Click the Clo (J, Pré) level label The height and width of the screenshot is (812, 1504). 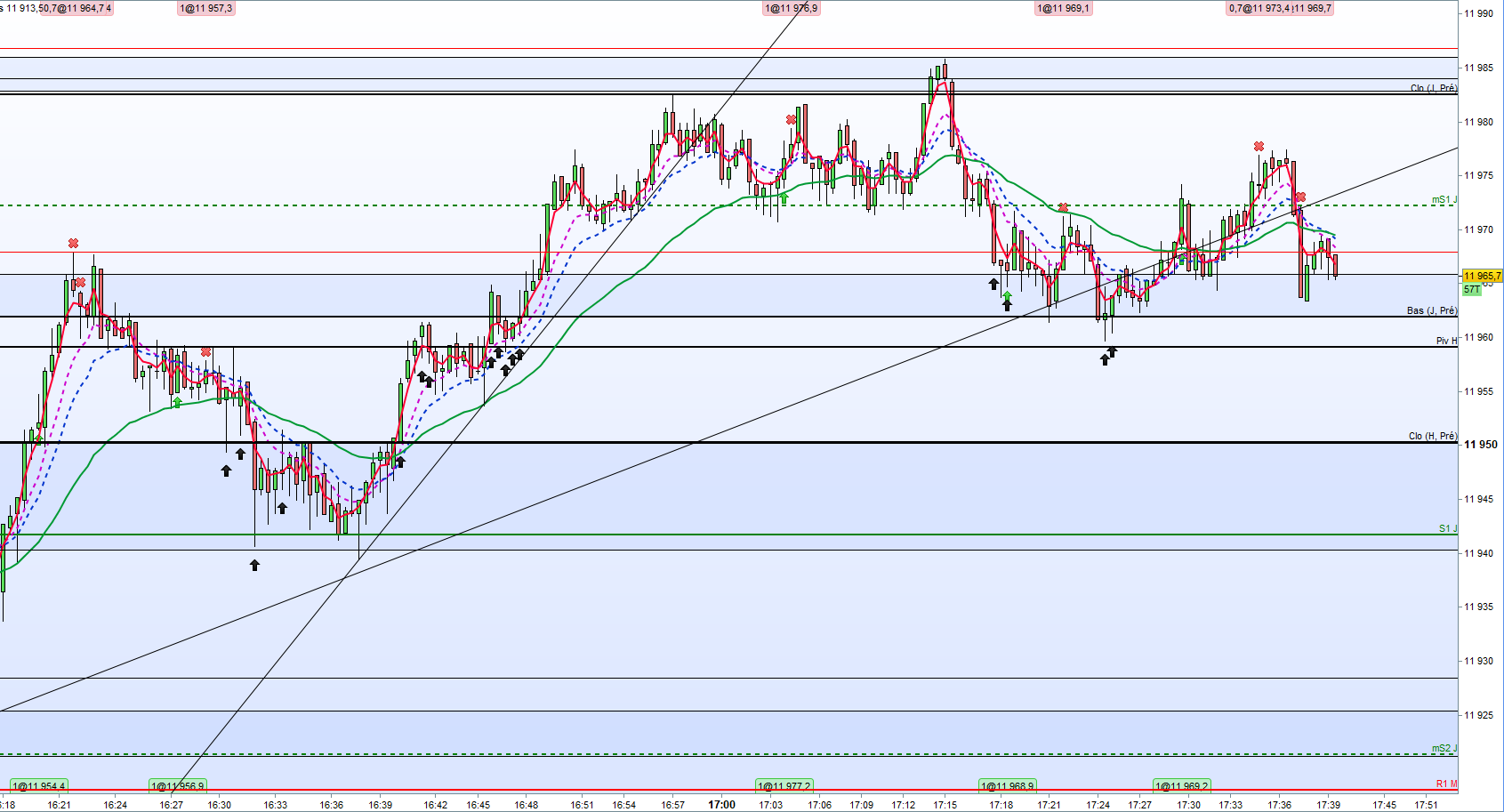pyautogui.click(x=1434, y=88)
